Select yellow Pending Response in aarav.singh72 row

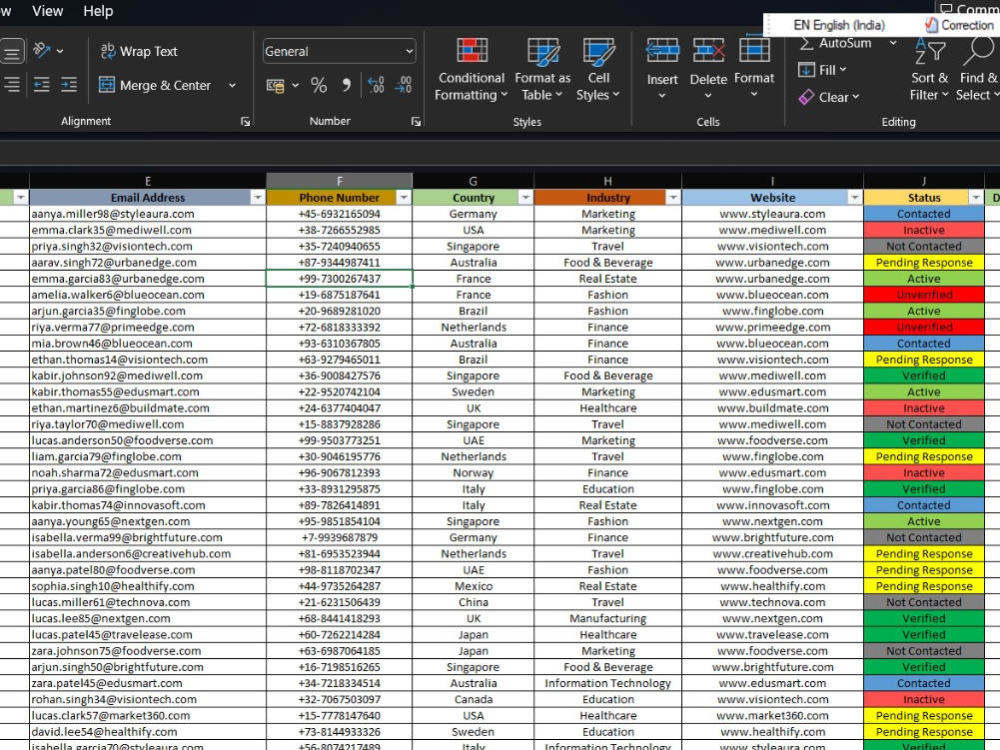pyautogui.click(x=923, y=263)
